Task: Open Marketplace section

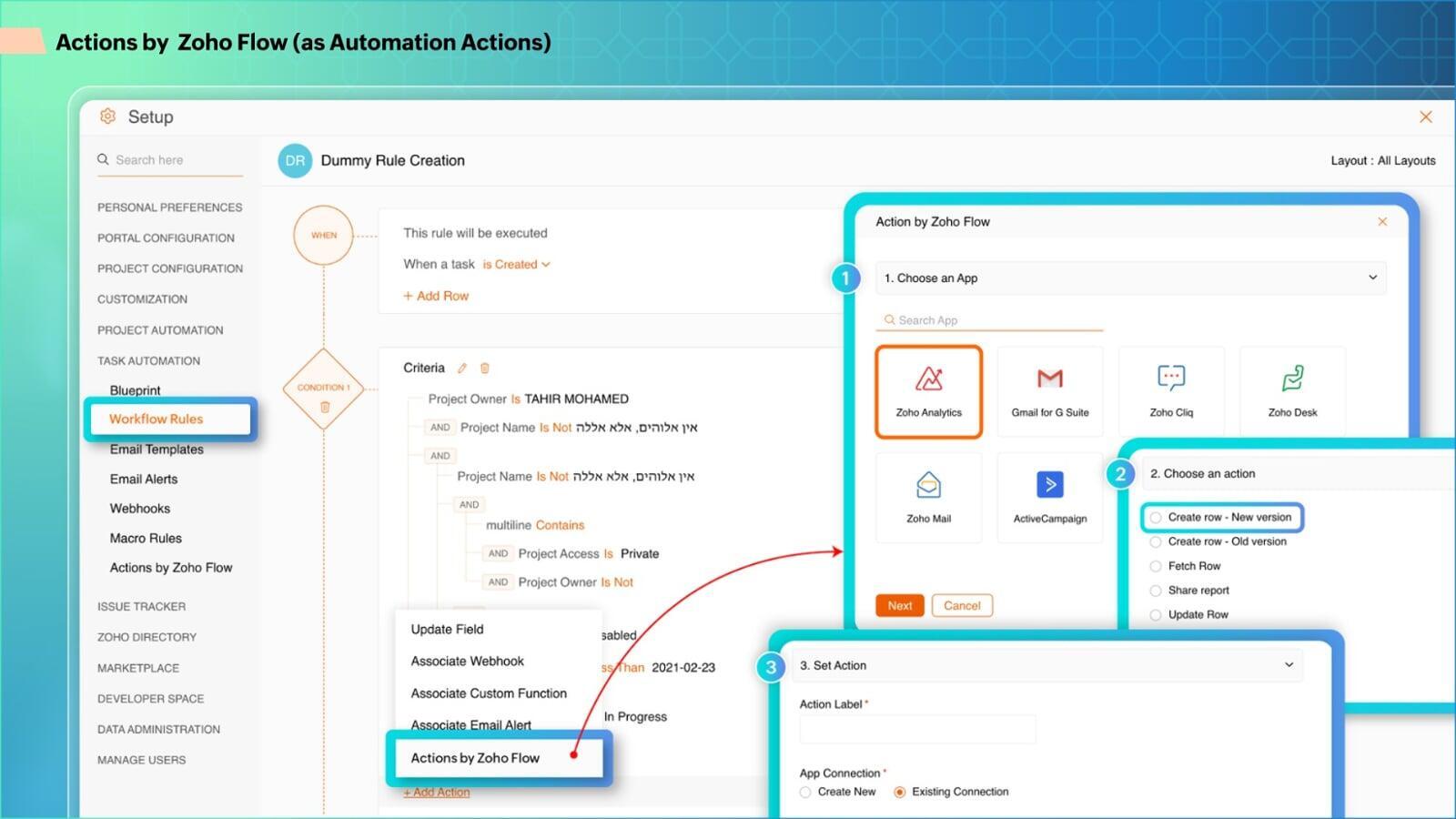Action: (138, 668)
